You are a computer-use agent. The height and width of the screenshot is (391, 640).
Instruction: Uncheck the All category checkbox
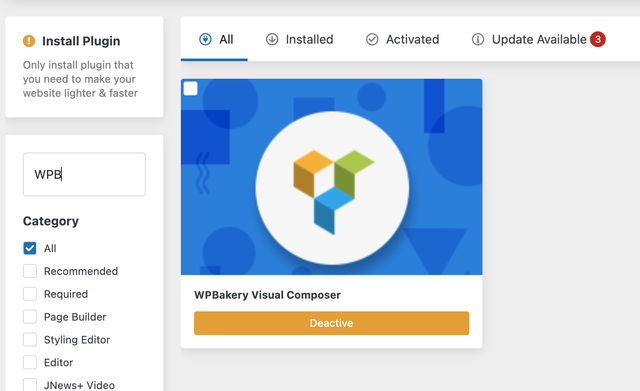(x=30, y=248)
